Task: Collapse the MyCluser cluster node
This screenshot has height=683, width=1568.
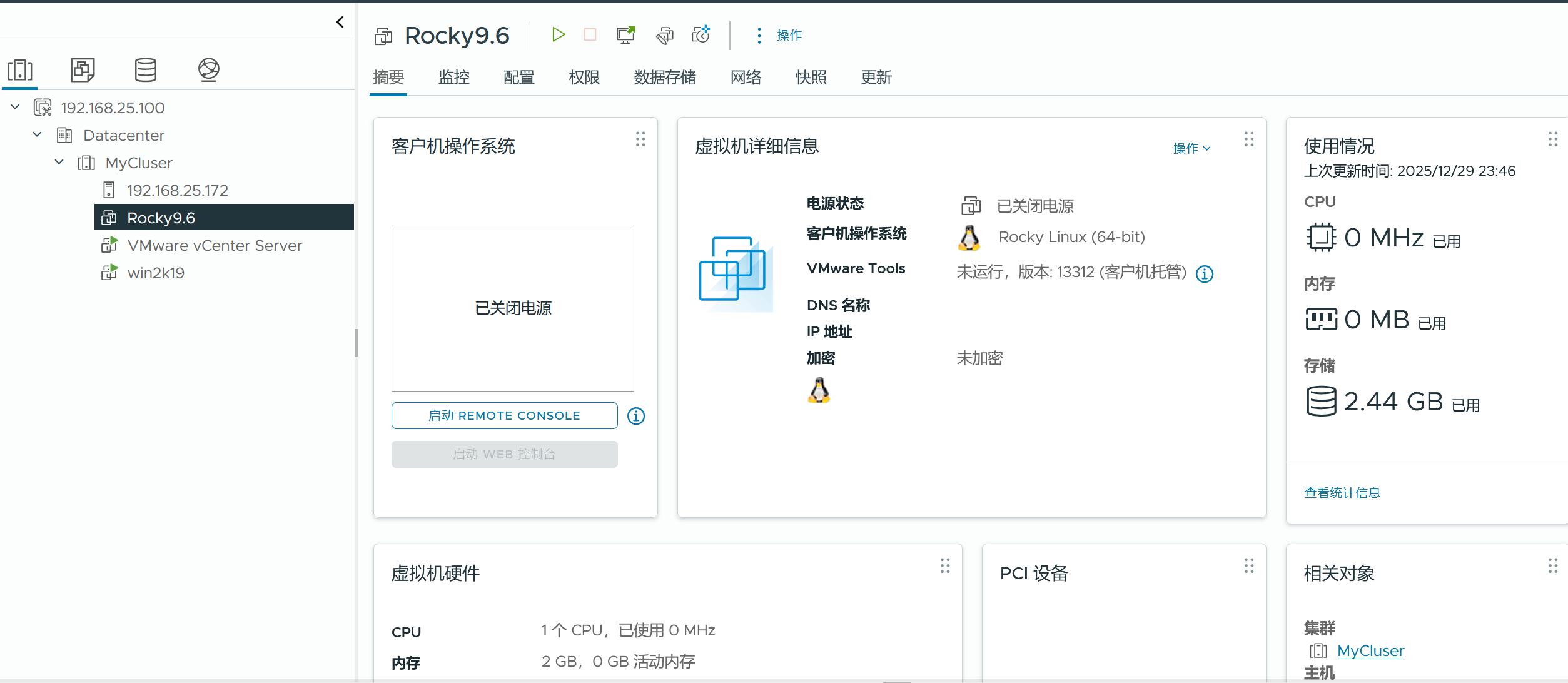Action: pos(59,163)
